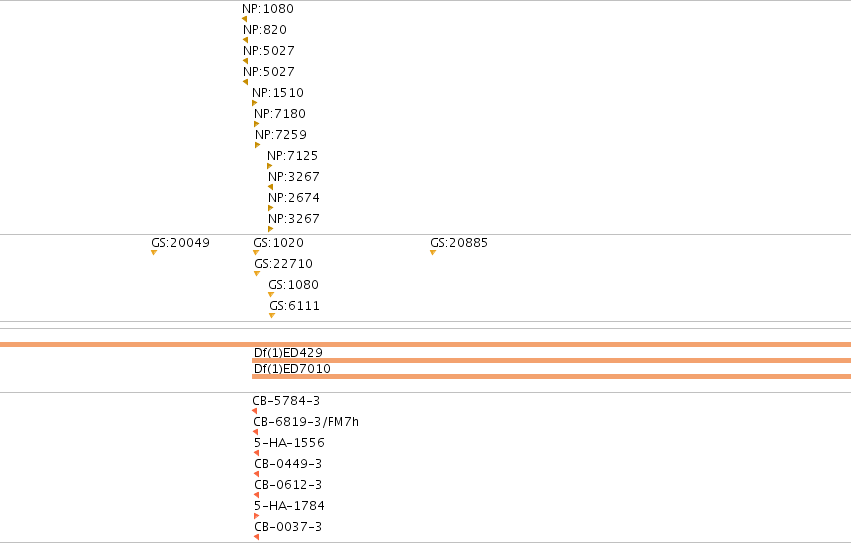The image size is (851, 543).
Task: Open the GS:6111 label
Action: coord(295,306)
